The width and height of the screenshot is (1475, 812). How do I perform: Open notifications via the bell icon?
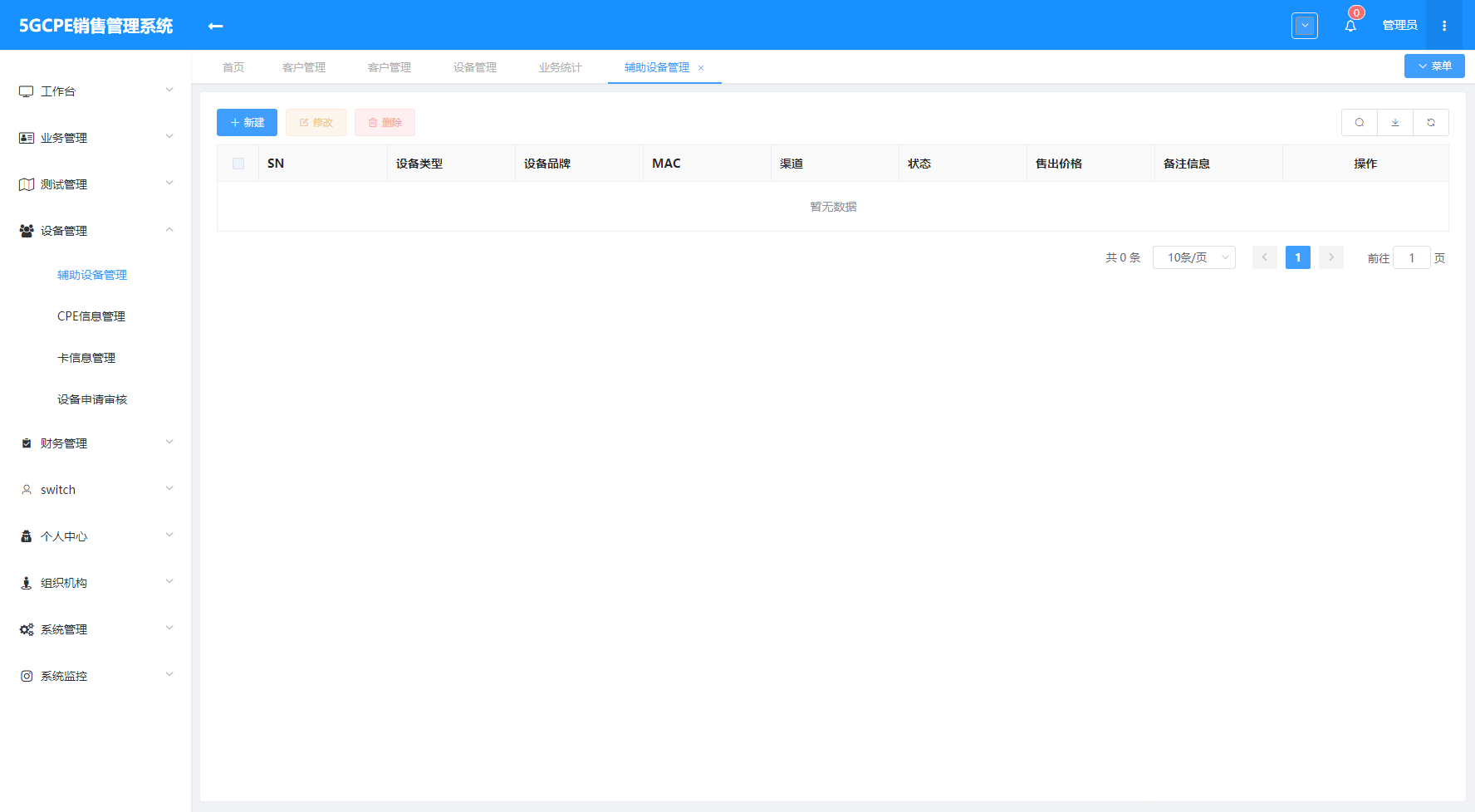coord(1350,25)
